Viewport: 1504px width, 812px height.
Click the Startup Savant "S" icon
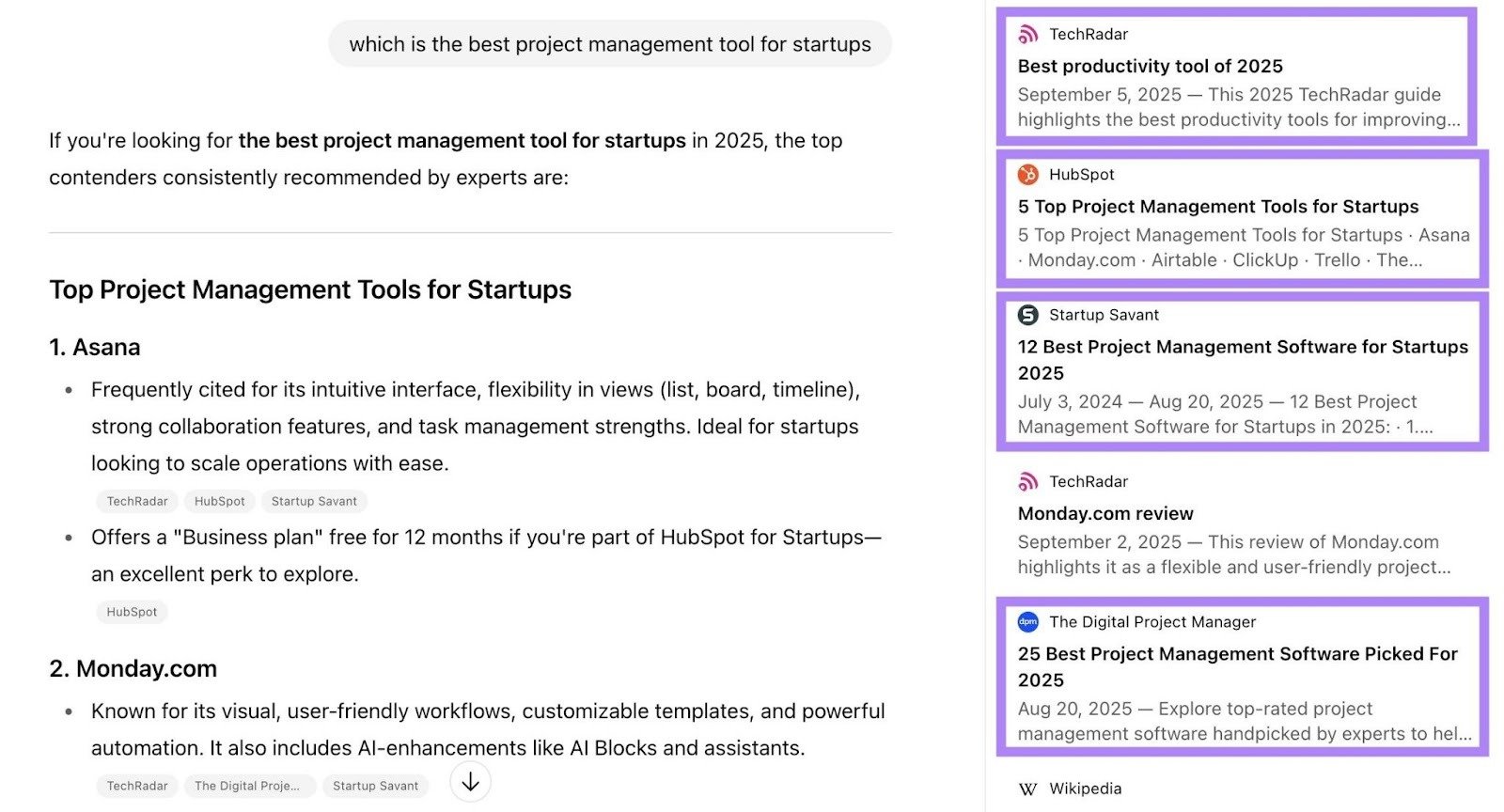pos(1027,315)
